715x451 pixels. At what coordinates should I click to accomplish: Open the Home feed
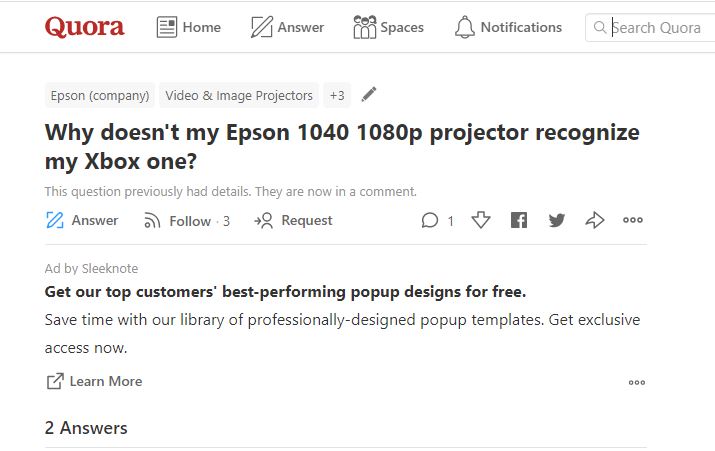pos(189,27)
